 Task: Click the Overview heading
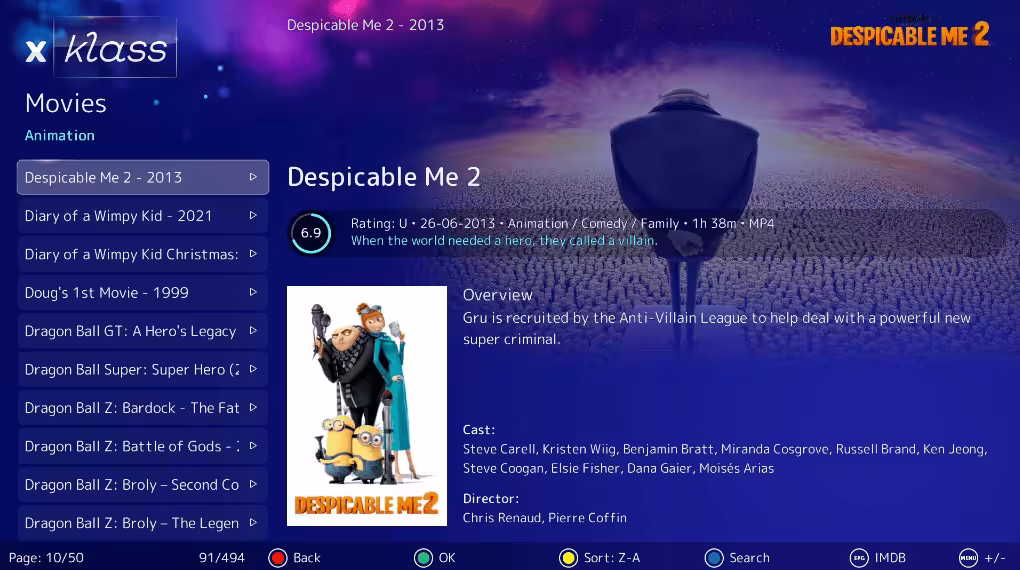[x=498, y=295]
